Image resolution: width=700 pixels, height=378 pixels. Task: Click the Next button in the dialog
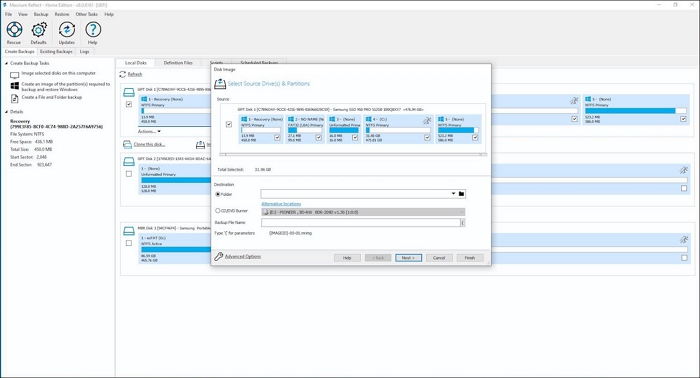tap(408, 258)
